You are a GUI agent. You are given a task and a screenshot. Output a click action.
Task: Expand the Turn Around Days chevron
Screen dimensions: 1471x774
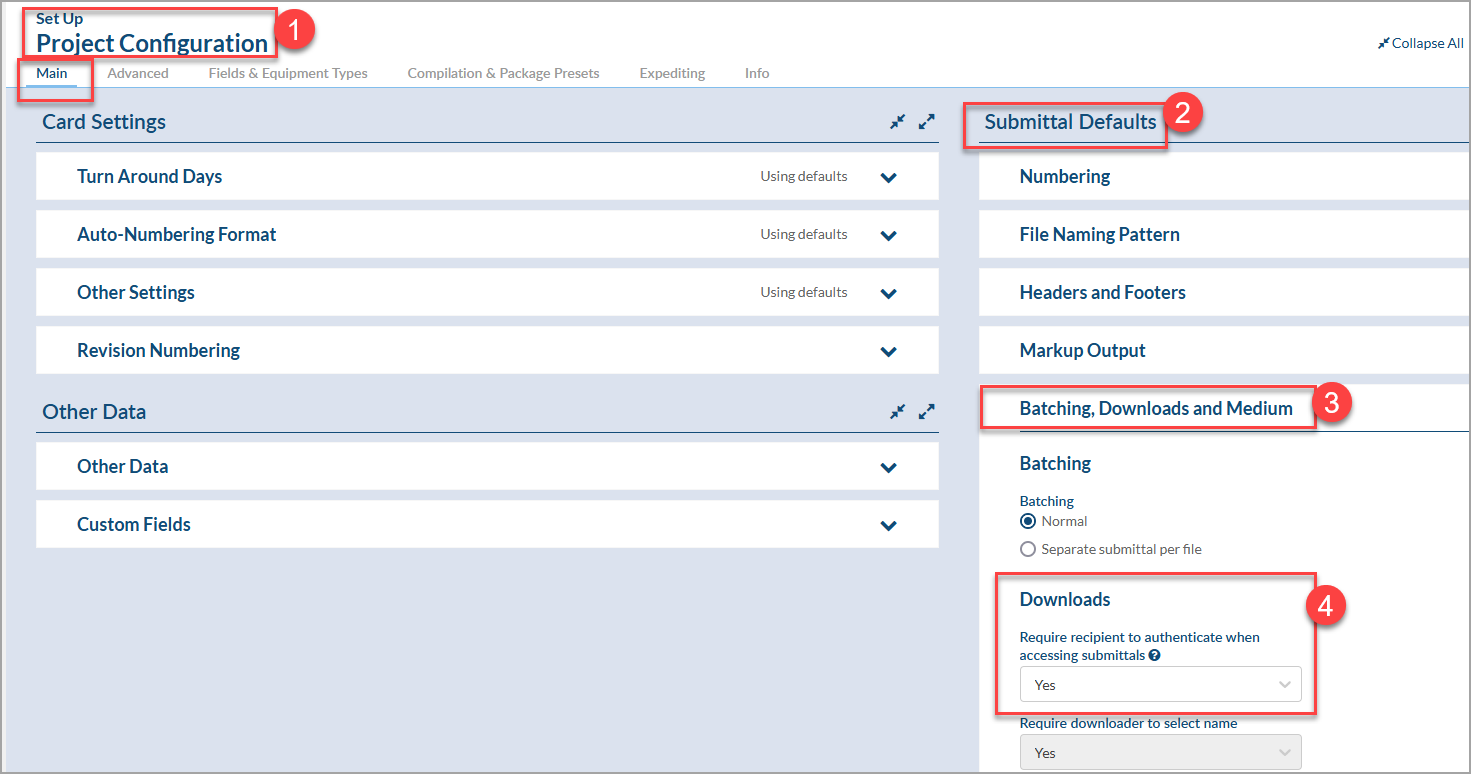[x=888, y=177]
